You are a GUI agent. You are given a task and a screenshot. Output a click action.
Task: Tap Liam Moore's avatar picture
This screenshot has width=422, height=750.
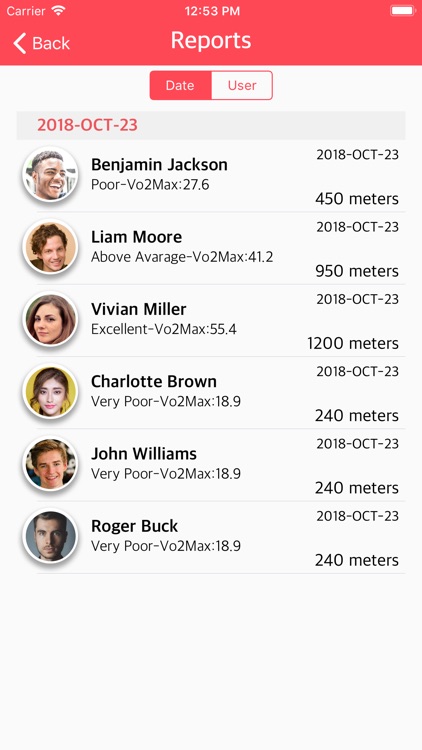pos(50,246)
